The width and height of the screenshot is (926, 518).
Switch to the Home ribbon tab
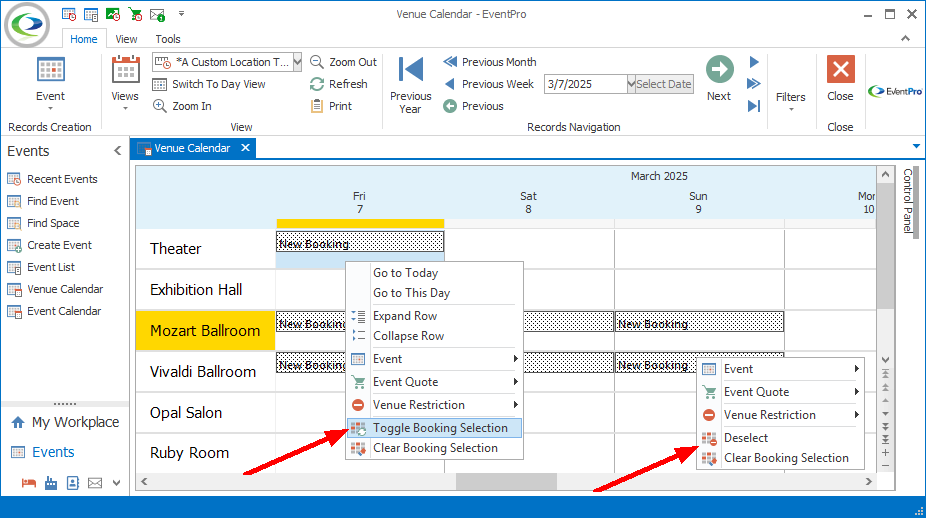(84, 39)
